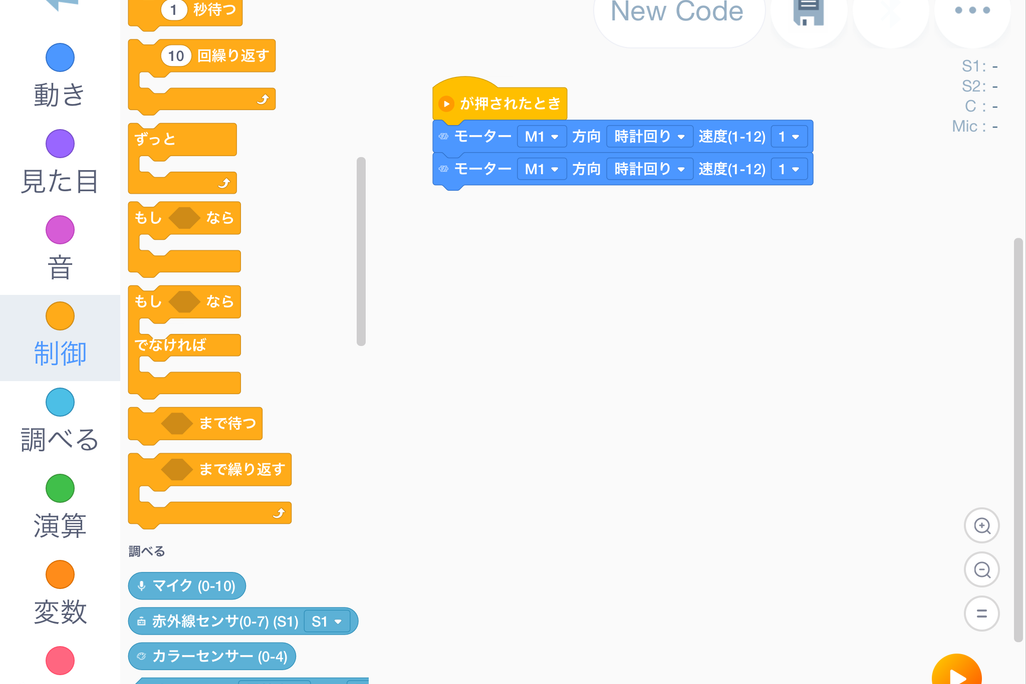This screenshot has height=684, width=1026.
Task: Click the マイク (0-10) sensor block
Action: pos(186,586)
